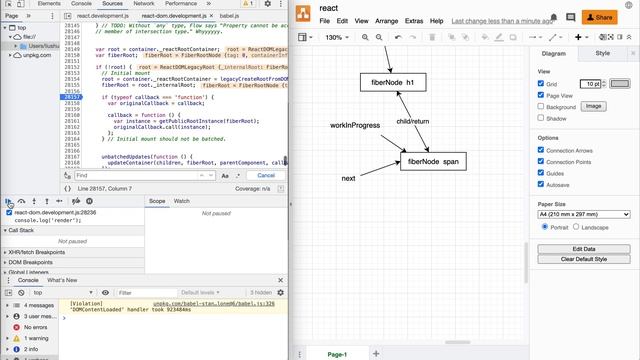Click the Step out of function icon
640x360 pixels.
47,201
